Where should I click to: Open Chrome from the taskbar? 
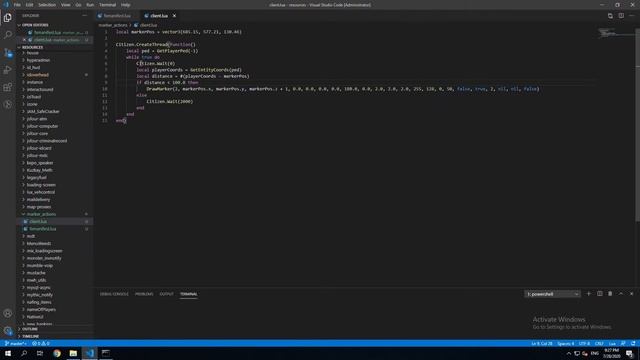pos(57,353)
